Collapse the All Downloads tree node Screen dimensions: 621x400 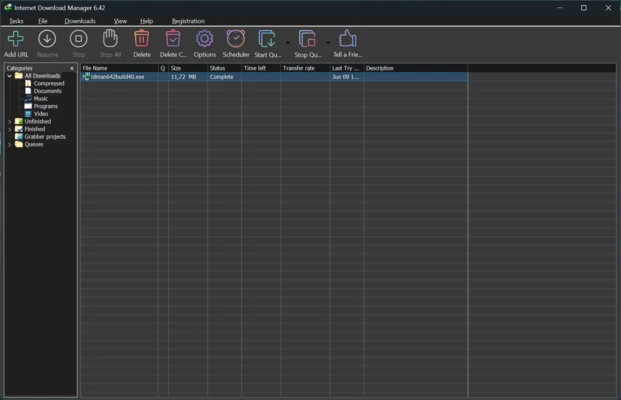(10, 76)
